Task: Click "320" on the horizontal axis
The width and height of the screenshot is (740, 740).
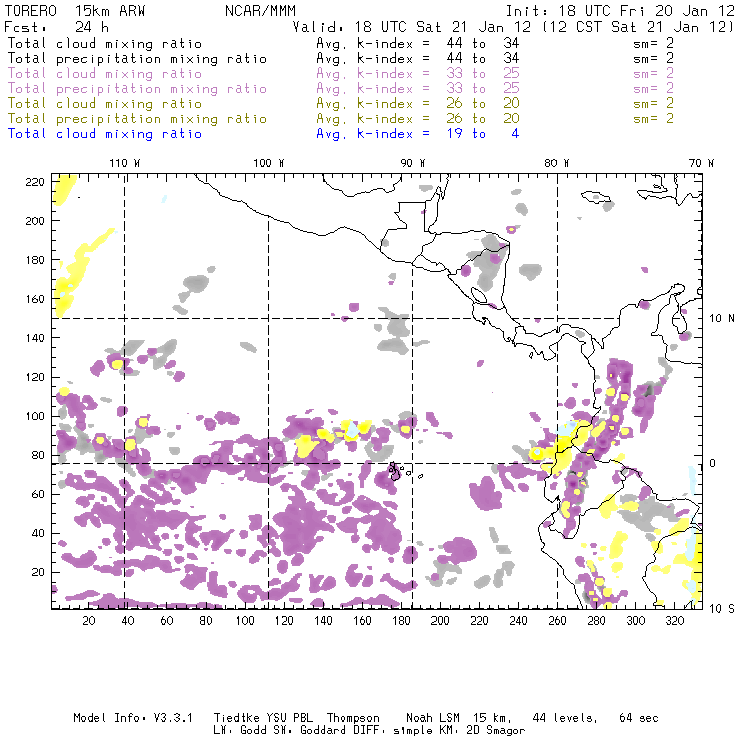Action: (674, 621)
